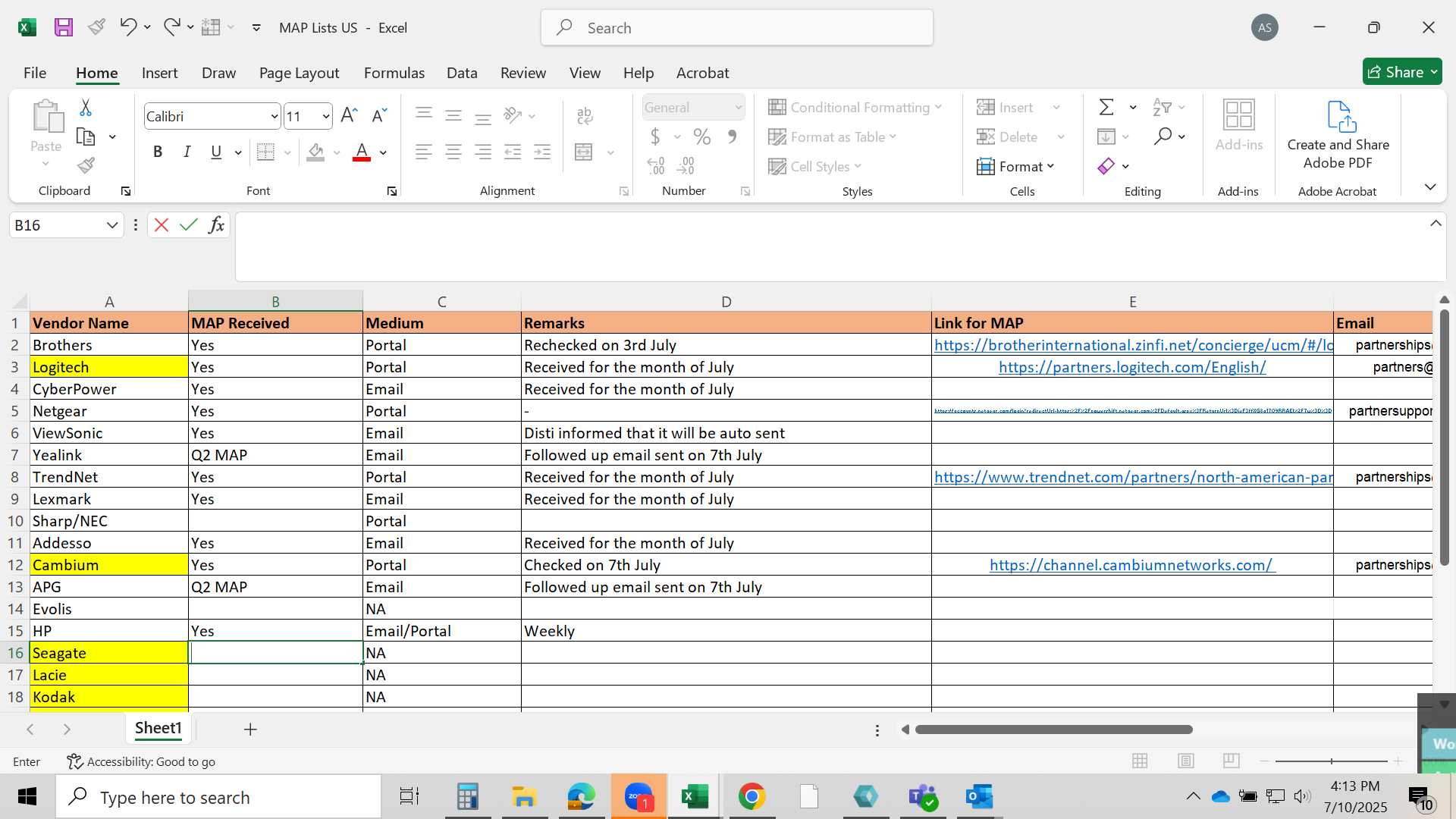Open Format cells menu

(1016, 166)
